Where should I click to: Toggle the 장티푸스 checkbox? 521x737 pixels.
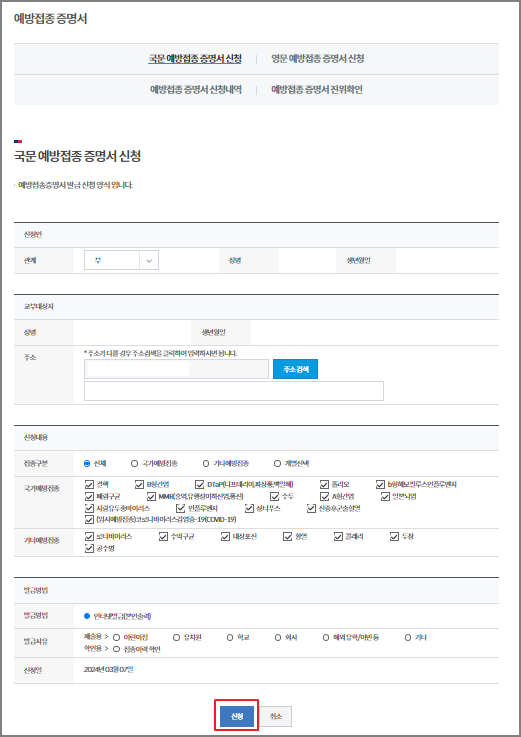[x=249, y=508]
